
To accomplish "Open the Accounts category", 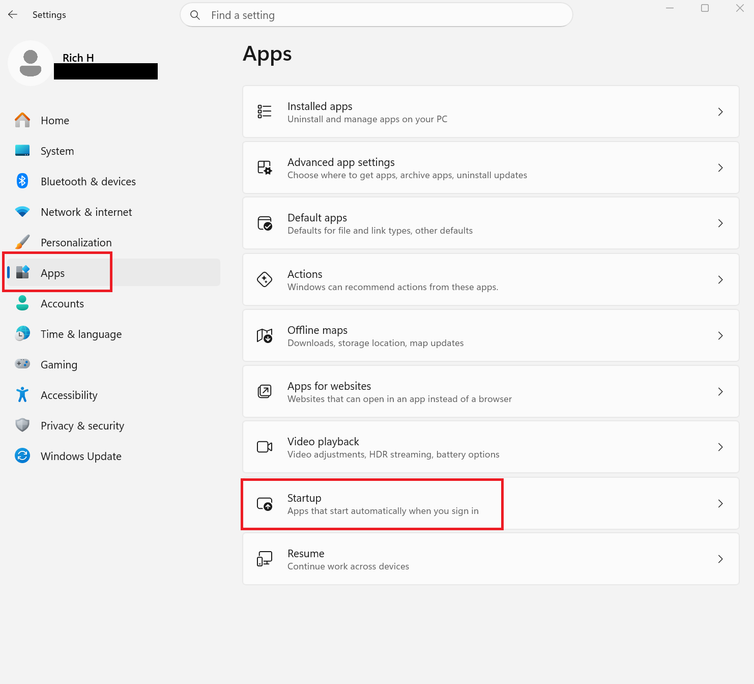I will (62, 304).
